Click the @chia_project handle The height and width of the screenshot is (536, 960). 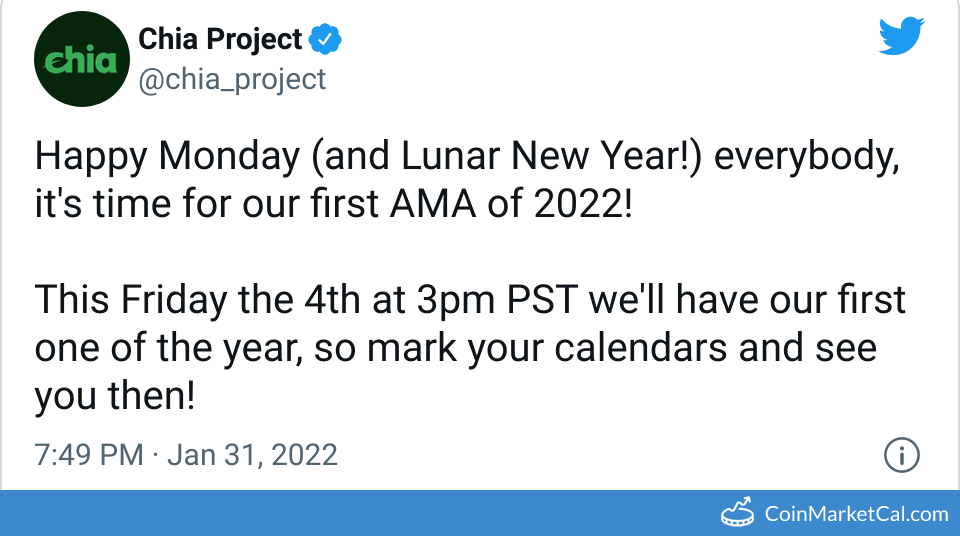point(232,79)
